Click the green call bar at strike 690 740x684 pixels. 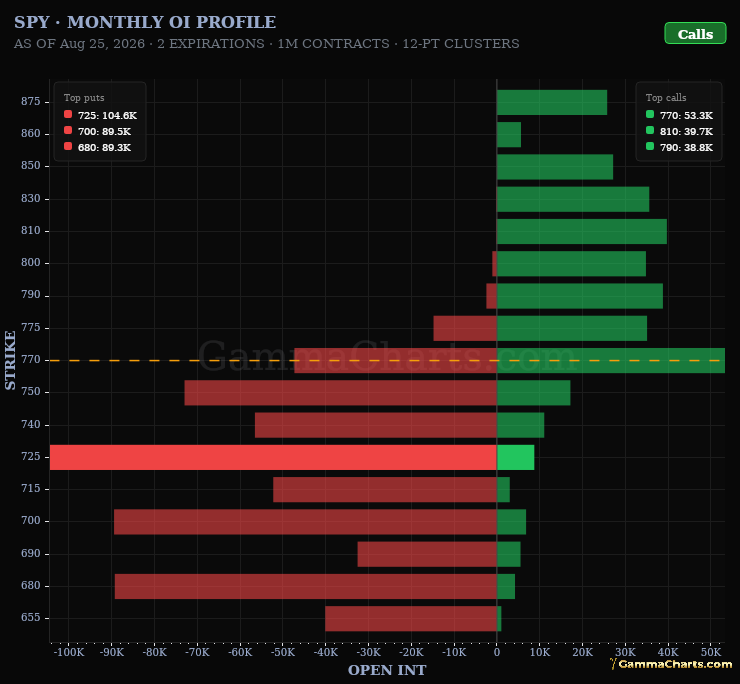pyautogui.click(x=509, y=554)
